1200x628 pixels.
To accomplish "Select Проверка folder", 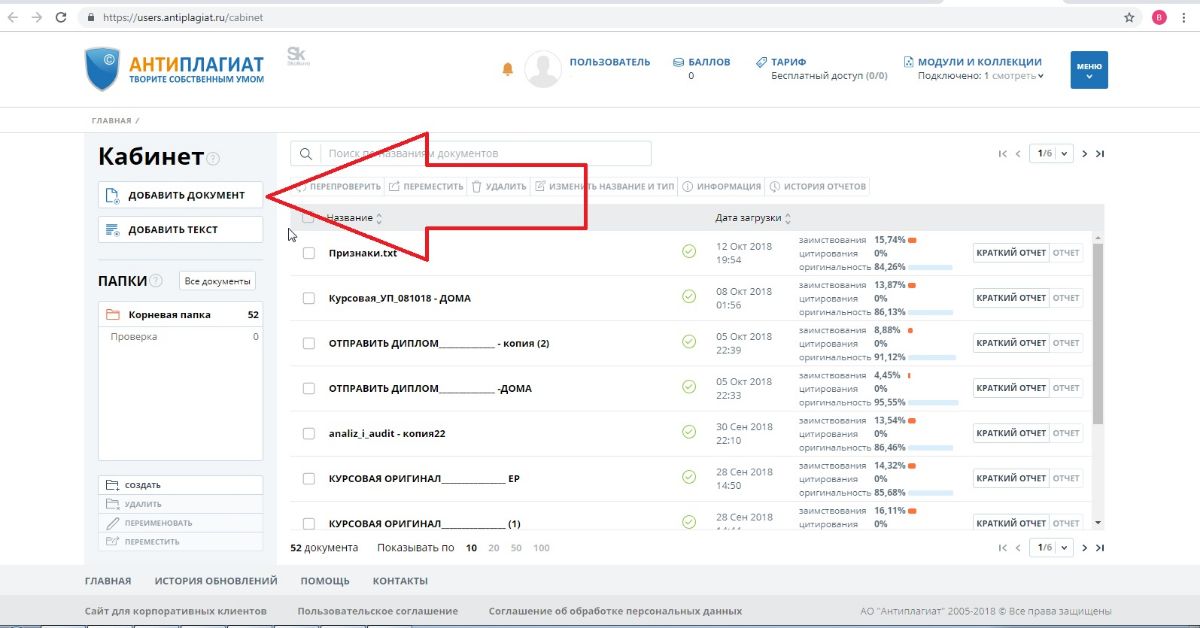I will [180, 337].
